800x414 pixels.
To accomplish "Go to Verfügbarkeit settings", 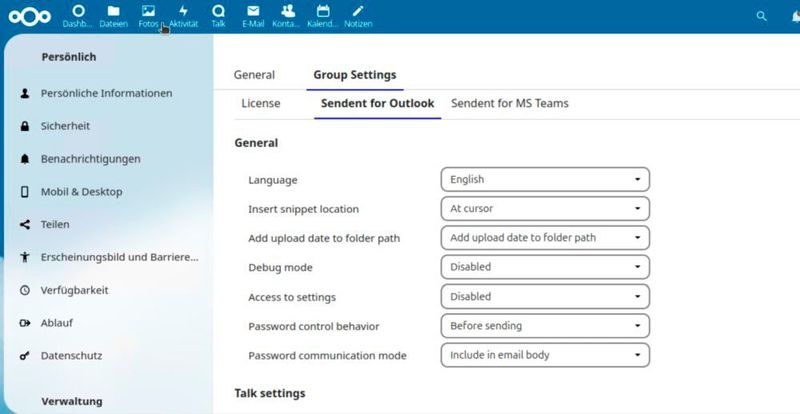I will 74,290.
